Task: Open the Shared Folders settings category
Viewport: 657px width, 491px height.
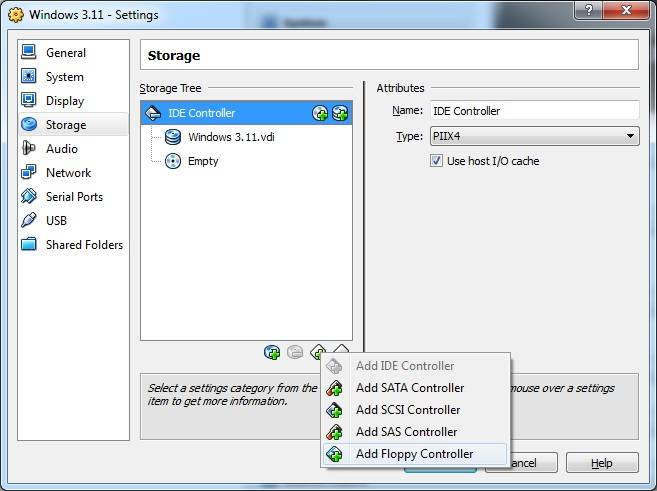Action: tap(84, 245)
